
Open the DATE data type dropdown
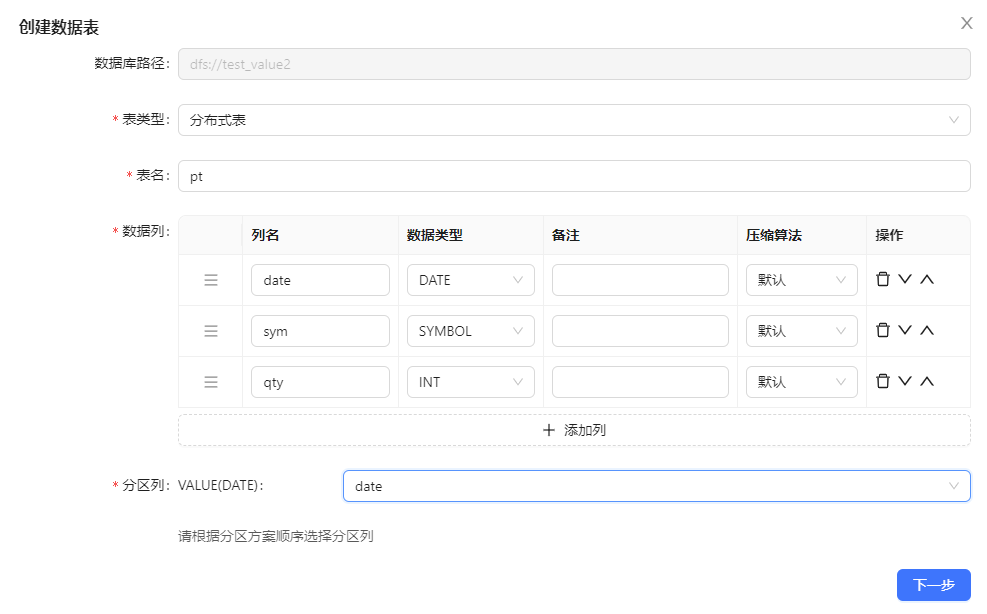click(470, 280)
